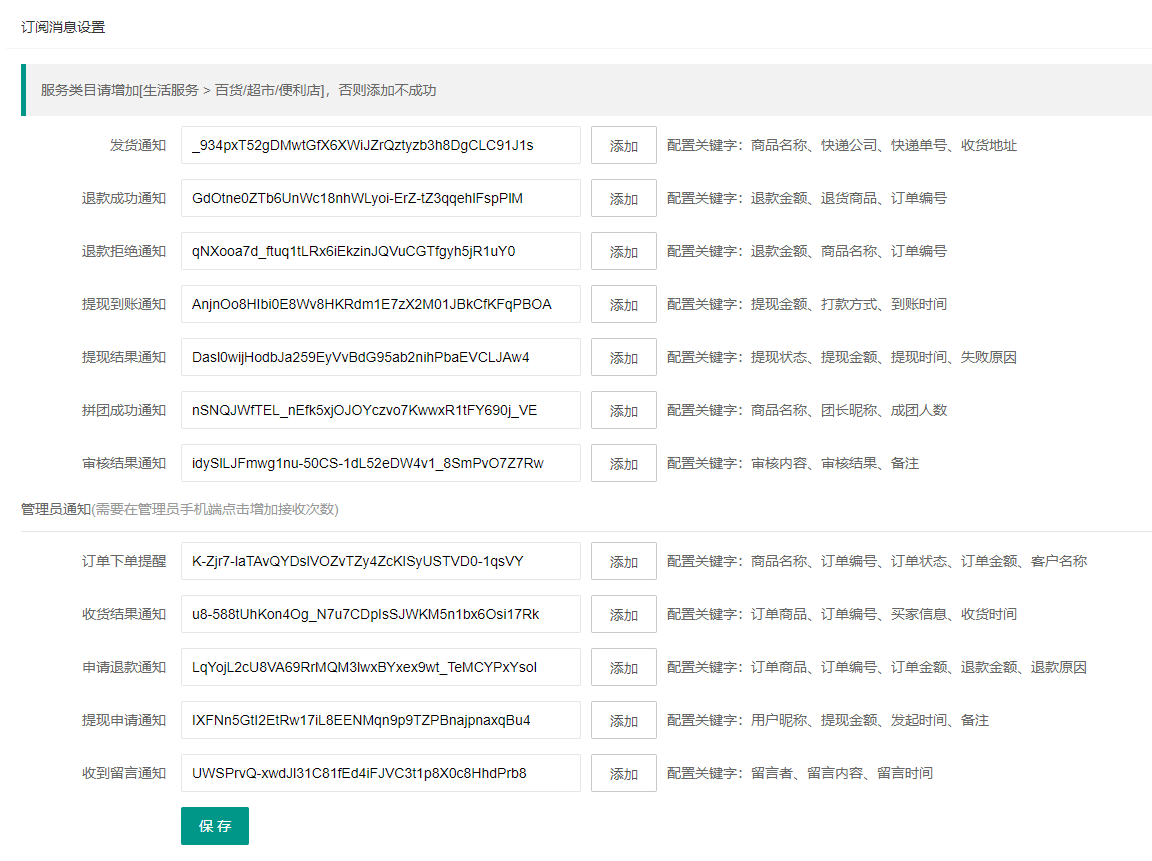Screen dimensions: 1152x861
Task: Click 添加 for 收货结果通知
Action: pos(623,614)
